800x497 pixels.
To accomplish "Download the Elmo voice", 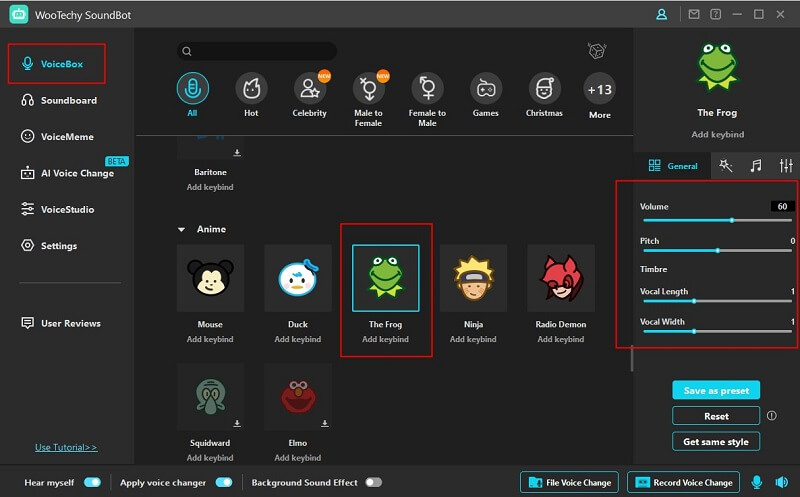I will 324,424.
